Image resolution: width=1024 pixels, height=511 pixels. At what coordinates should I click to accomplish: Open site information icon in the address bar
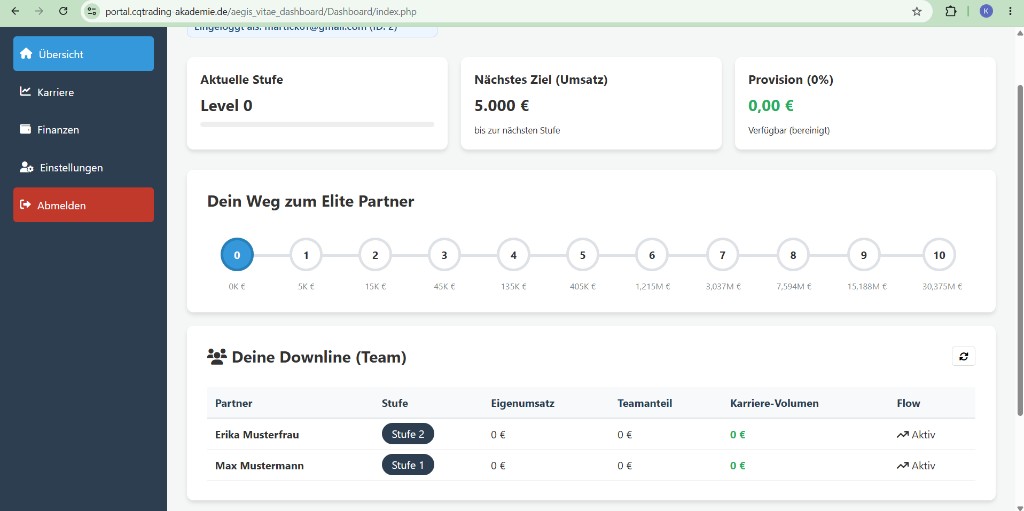[92, 11]
